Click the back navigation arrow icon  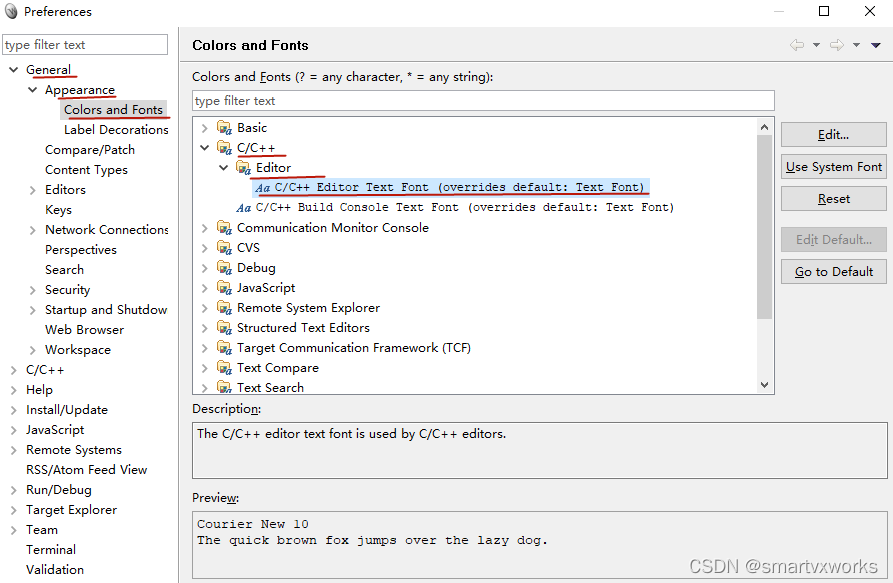point(797,44)
